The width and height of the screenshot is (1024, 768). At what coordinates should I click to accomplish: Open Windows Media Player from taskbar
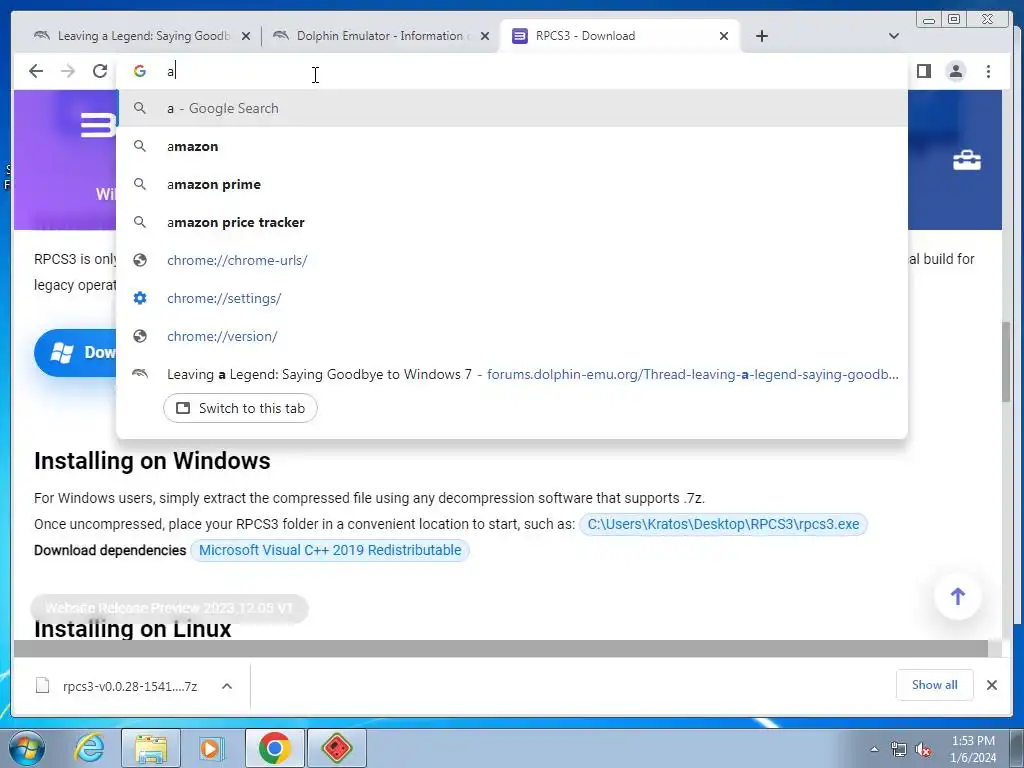[212, 748]
